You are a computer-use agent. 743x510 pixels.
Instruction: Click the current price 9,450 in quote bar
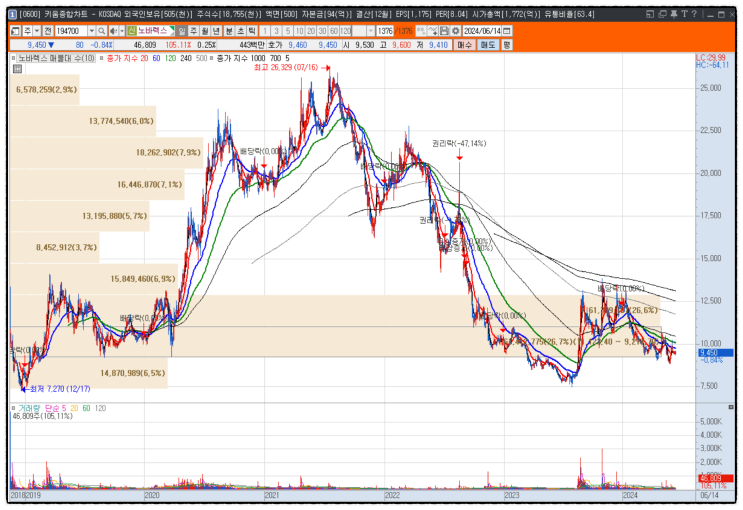click(37, 45)
